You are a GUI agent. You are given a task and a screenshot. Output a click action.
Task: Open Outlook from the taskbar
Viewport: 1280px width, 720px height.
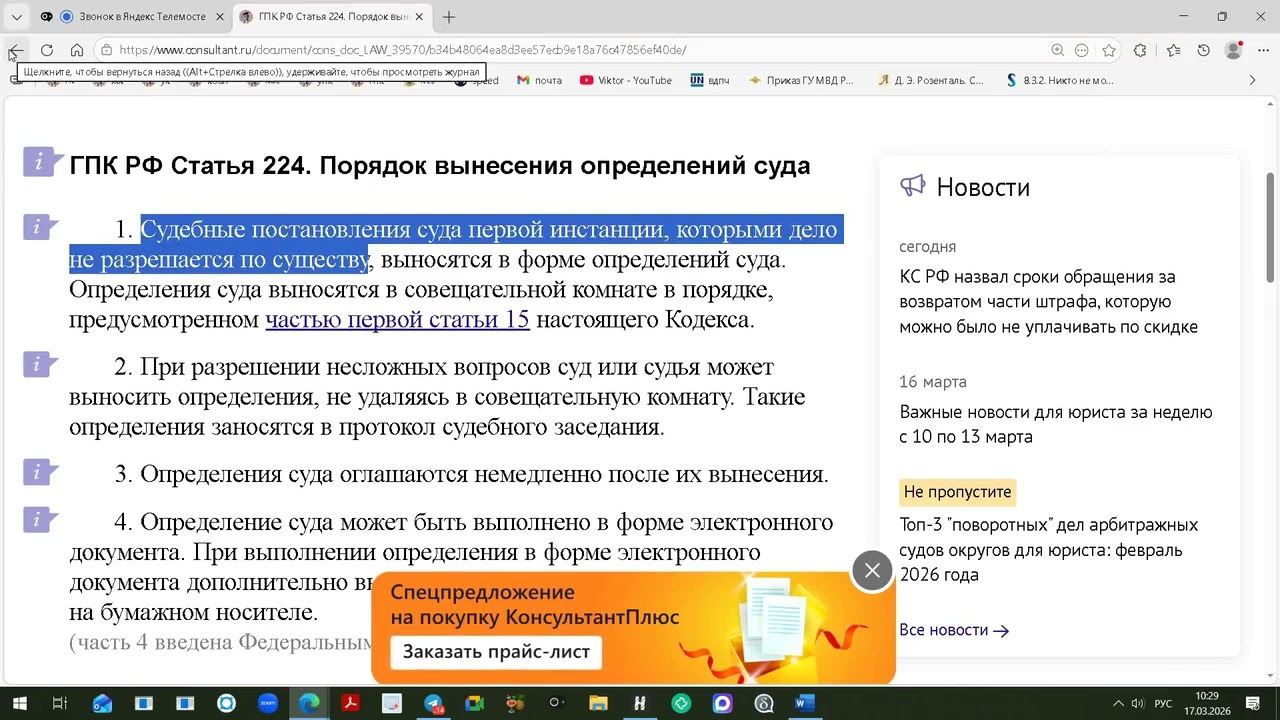[102, 703]
